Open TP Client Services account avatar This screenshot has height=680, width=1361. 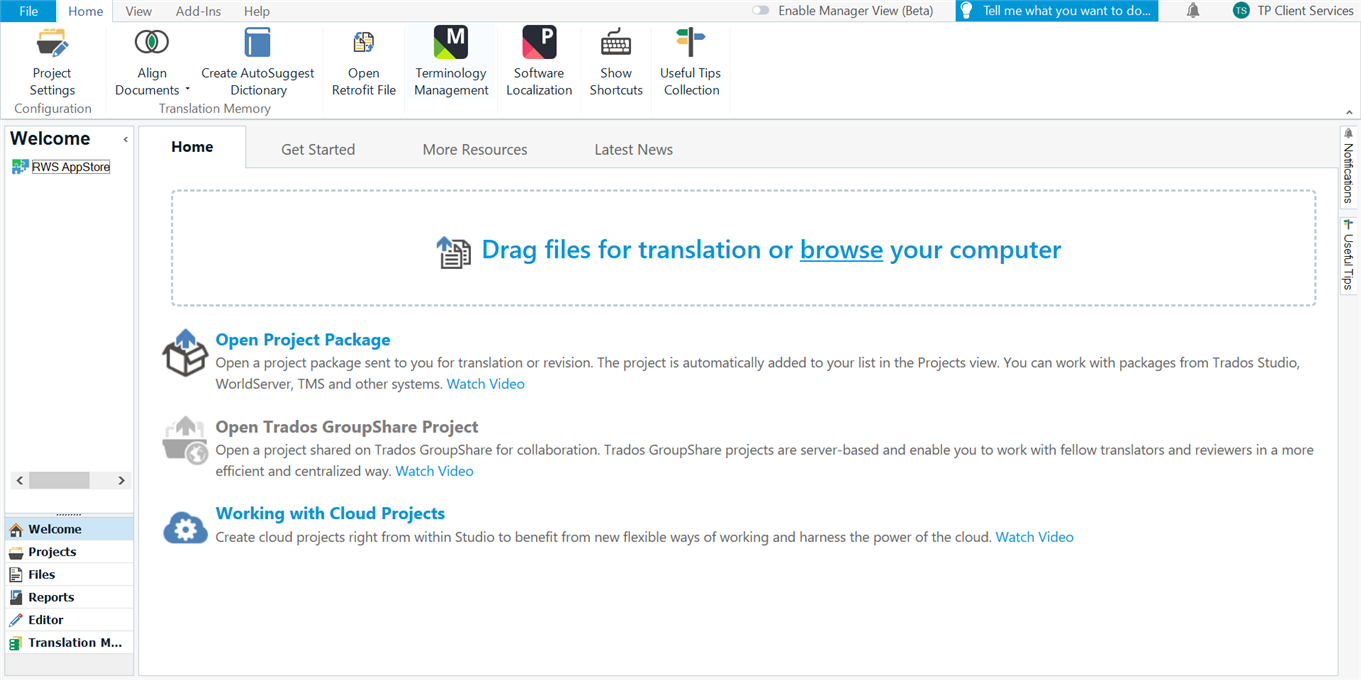(x=1241, y=11)
